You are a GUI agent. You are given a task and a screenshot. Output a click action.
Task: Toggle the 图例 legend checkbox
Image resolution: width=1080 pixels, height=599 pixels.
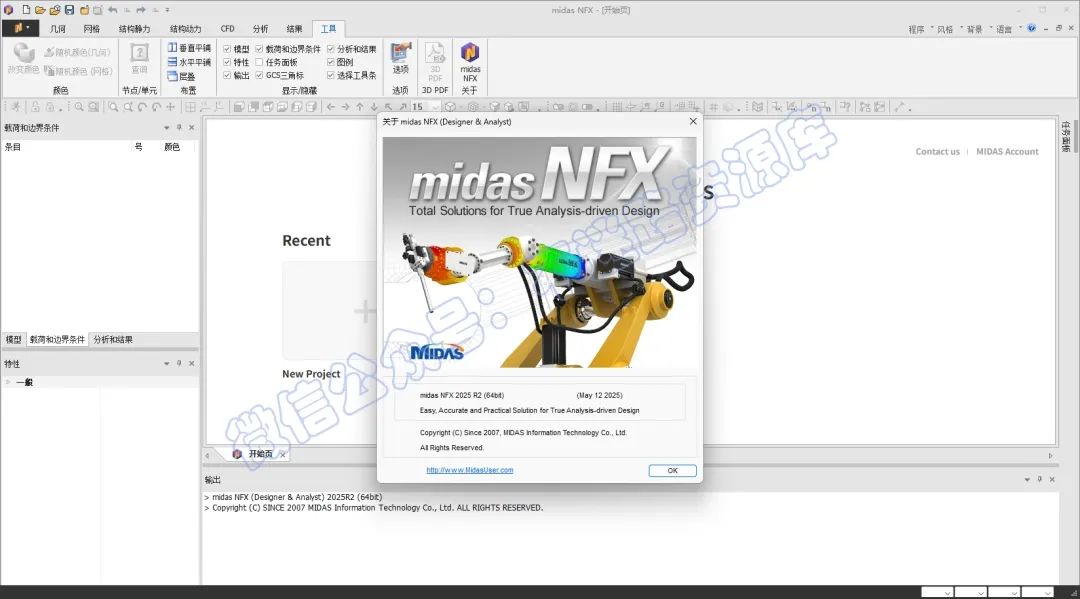point(331,62)
